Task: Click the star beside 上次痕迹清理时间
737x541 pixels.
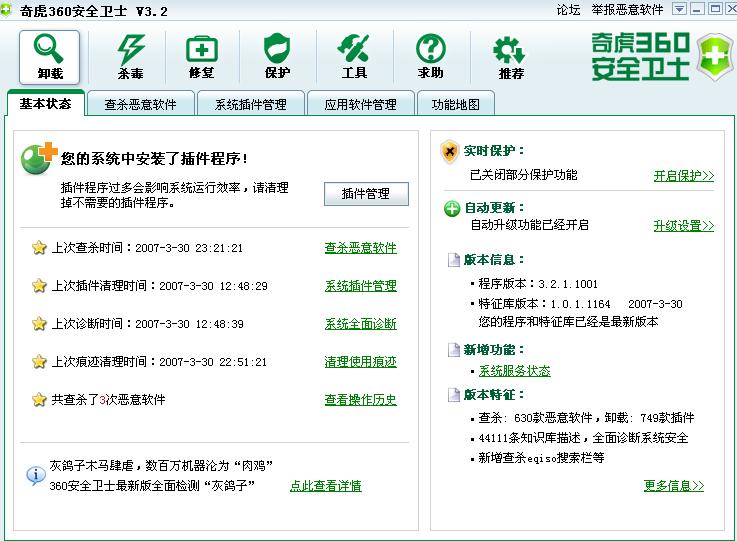Action: tap(39, 361)
